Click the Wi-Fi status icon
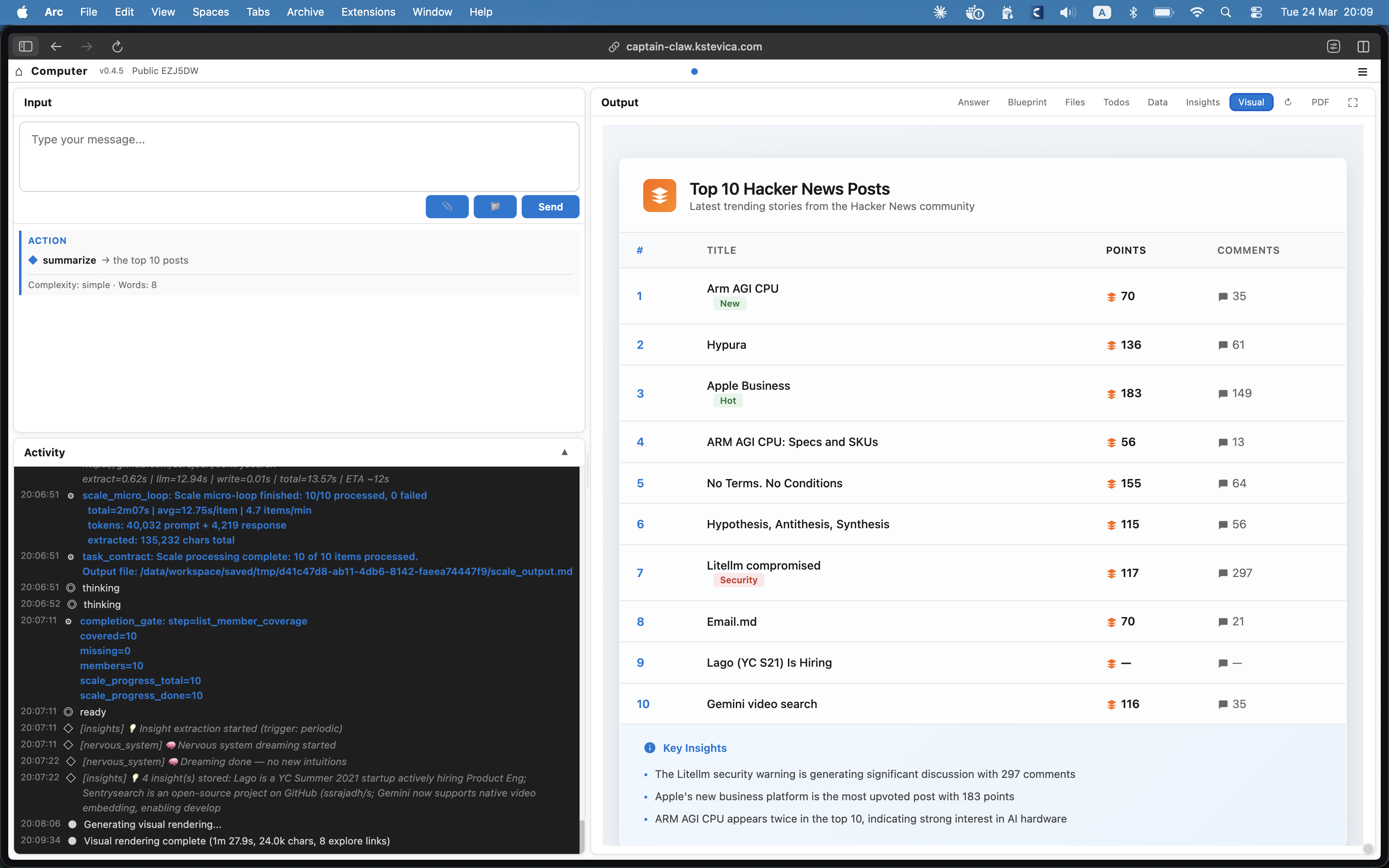The height and width of the screenshot is (868, 1389). pos(1197,12)
